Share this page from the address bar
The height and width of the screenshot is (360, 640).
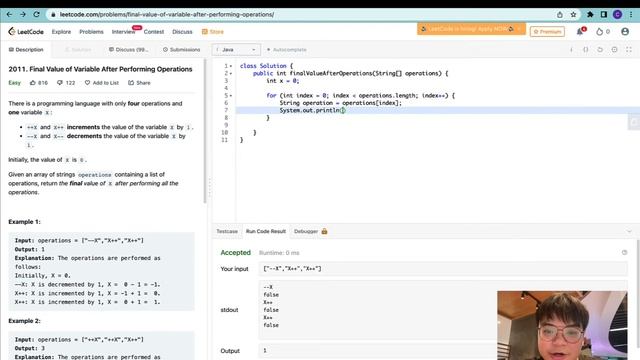[560, 14]
